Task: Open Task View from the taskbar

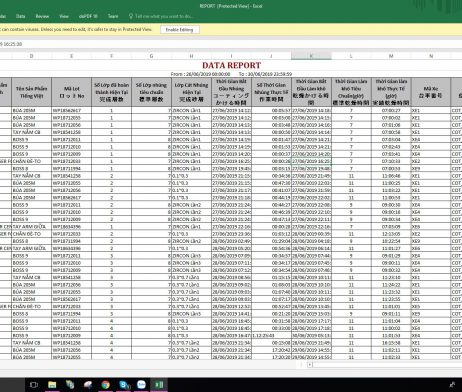Action: pyautogui.click(x=34, y=385)
